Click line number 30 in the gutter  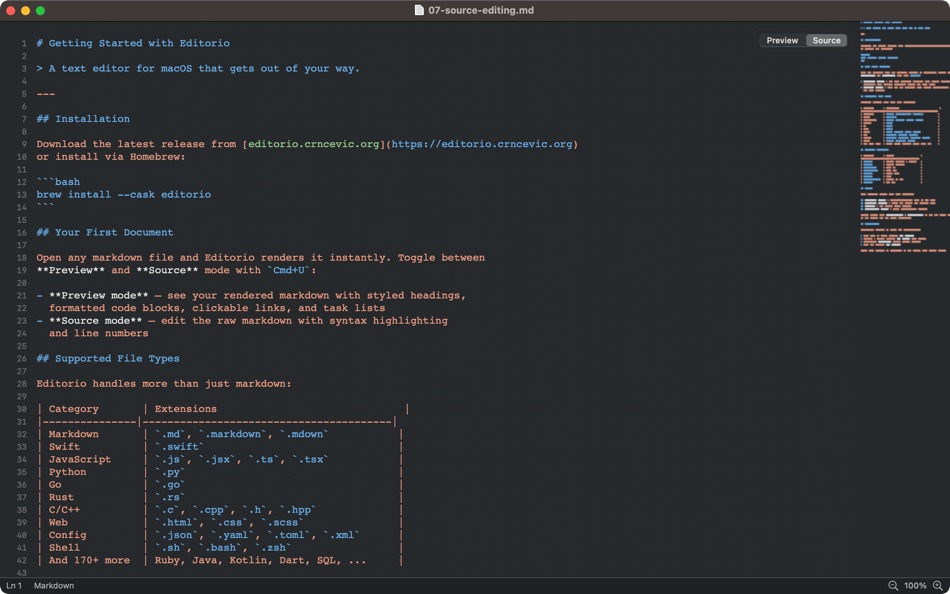22,409
